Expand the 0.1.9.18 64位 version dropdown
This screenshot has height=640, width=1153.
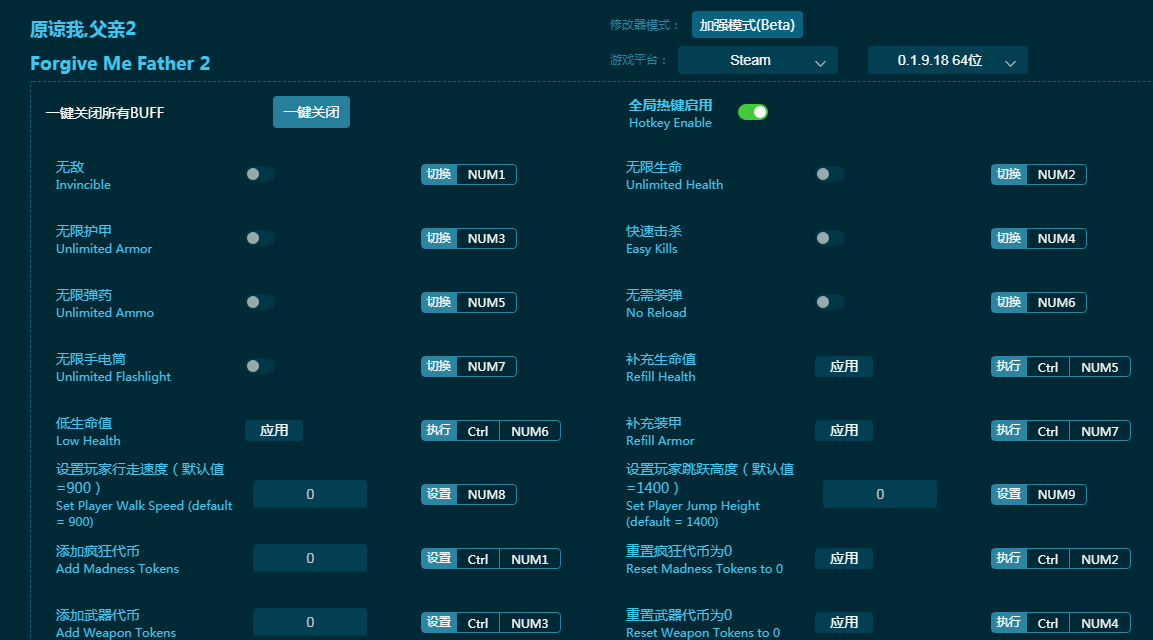[947, 61]
